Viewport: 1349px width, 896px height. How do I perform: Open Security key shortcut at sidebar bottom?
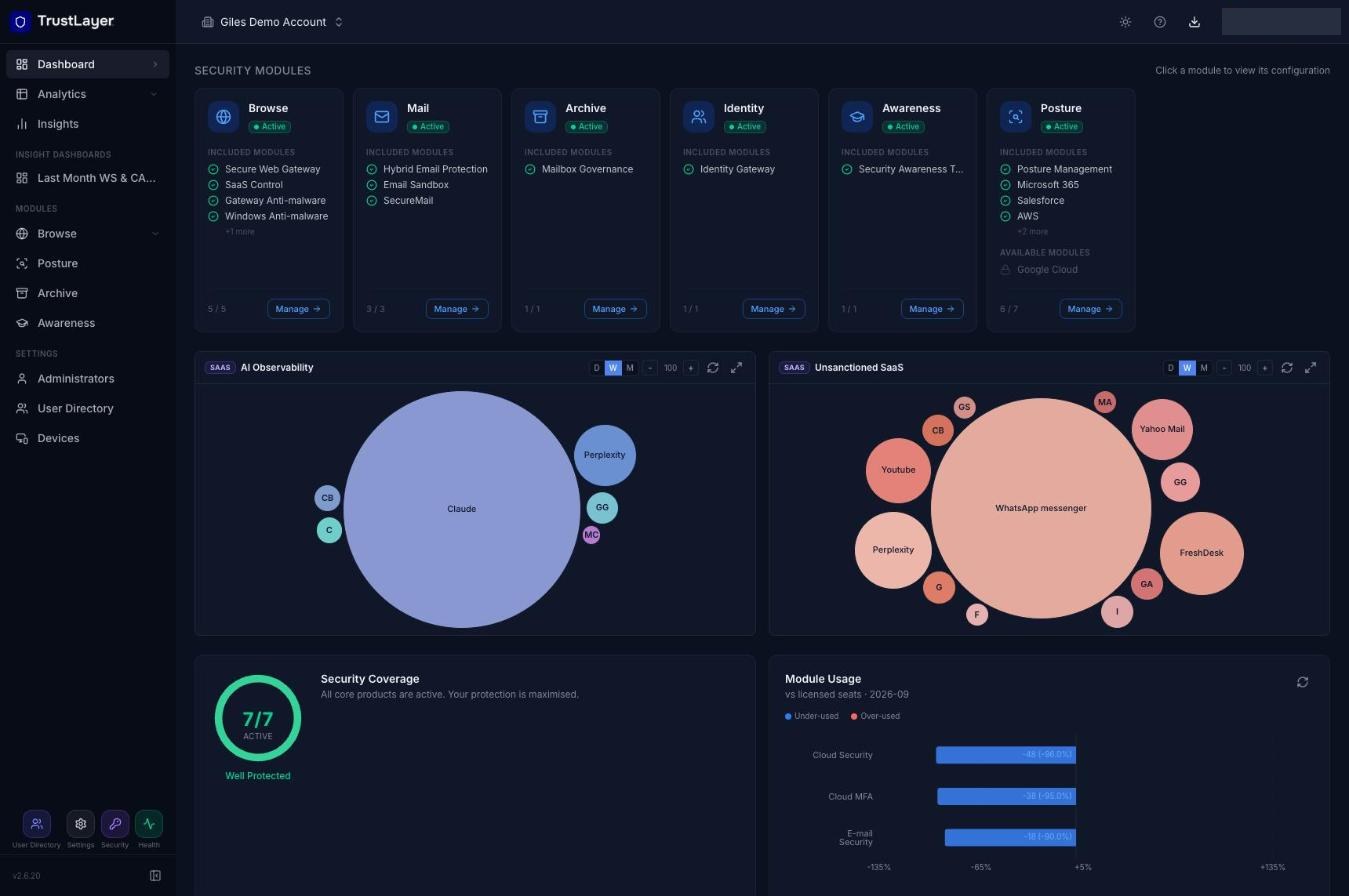[x=115, y=824]
